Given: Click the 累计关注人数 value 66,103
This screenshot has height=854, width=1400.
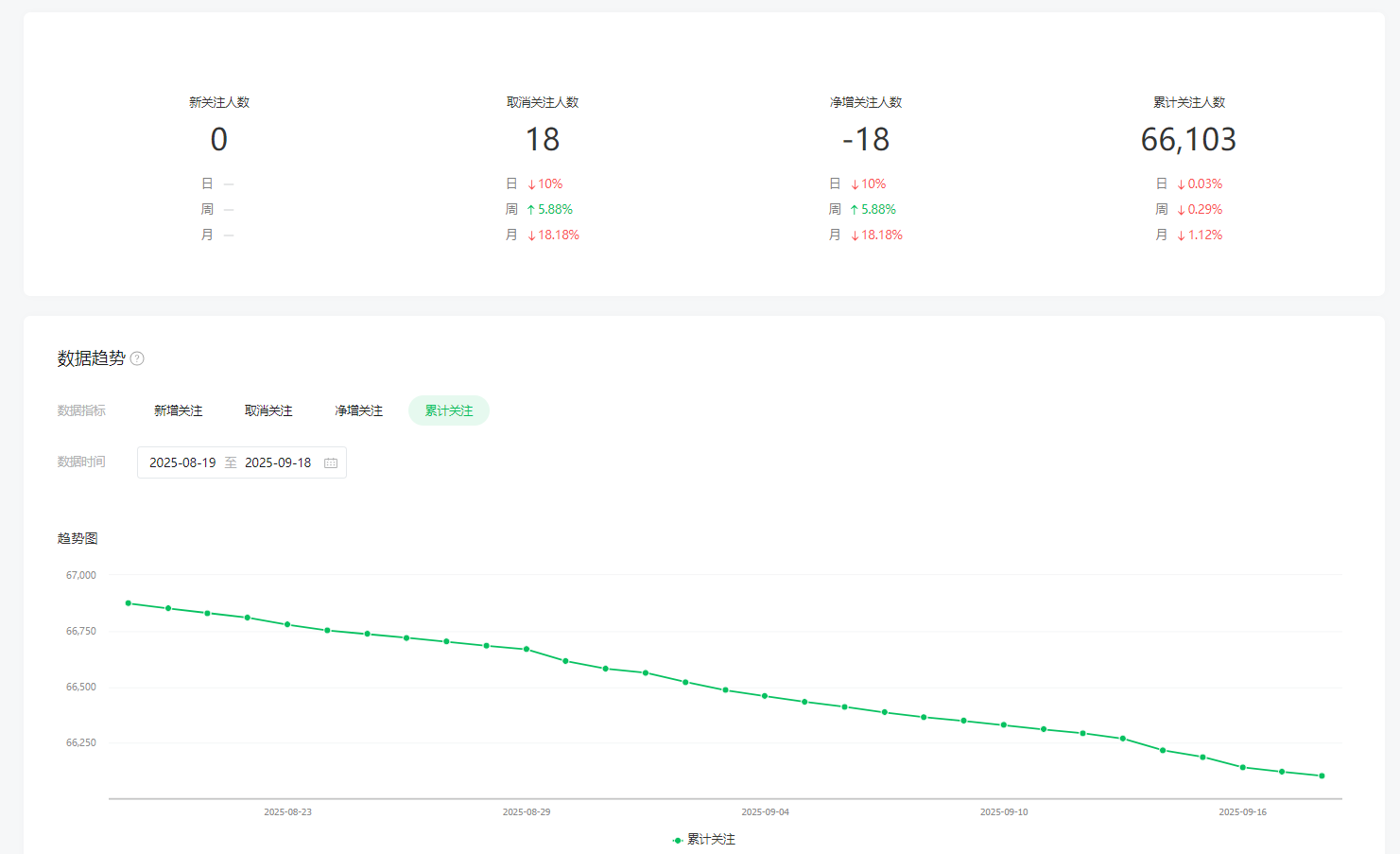Looking at the screenshot, I should tap(1188, 140).
